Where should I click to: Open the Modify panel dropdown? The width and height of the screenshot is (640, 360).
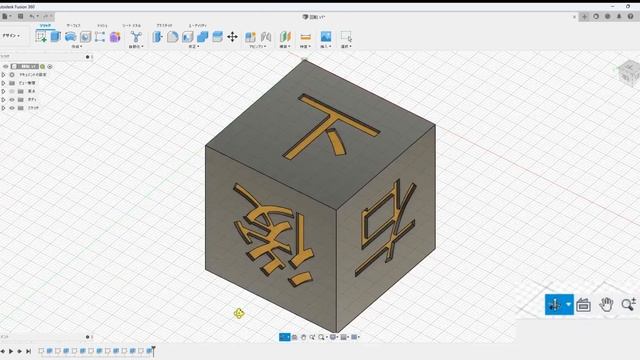[x=194, y=47]
